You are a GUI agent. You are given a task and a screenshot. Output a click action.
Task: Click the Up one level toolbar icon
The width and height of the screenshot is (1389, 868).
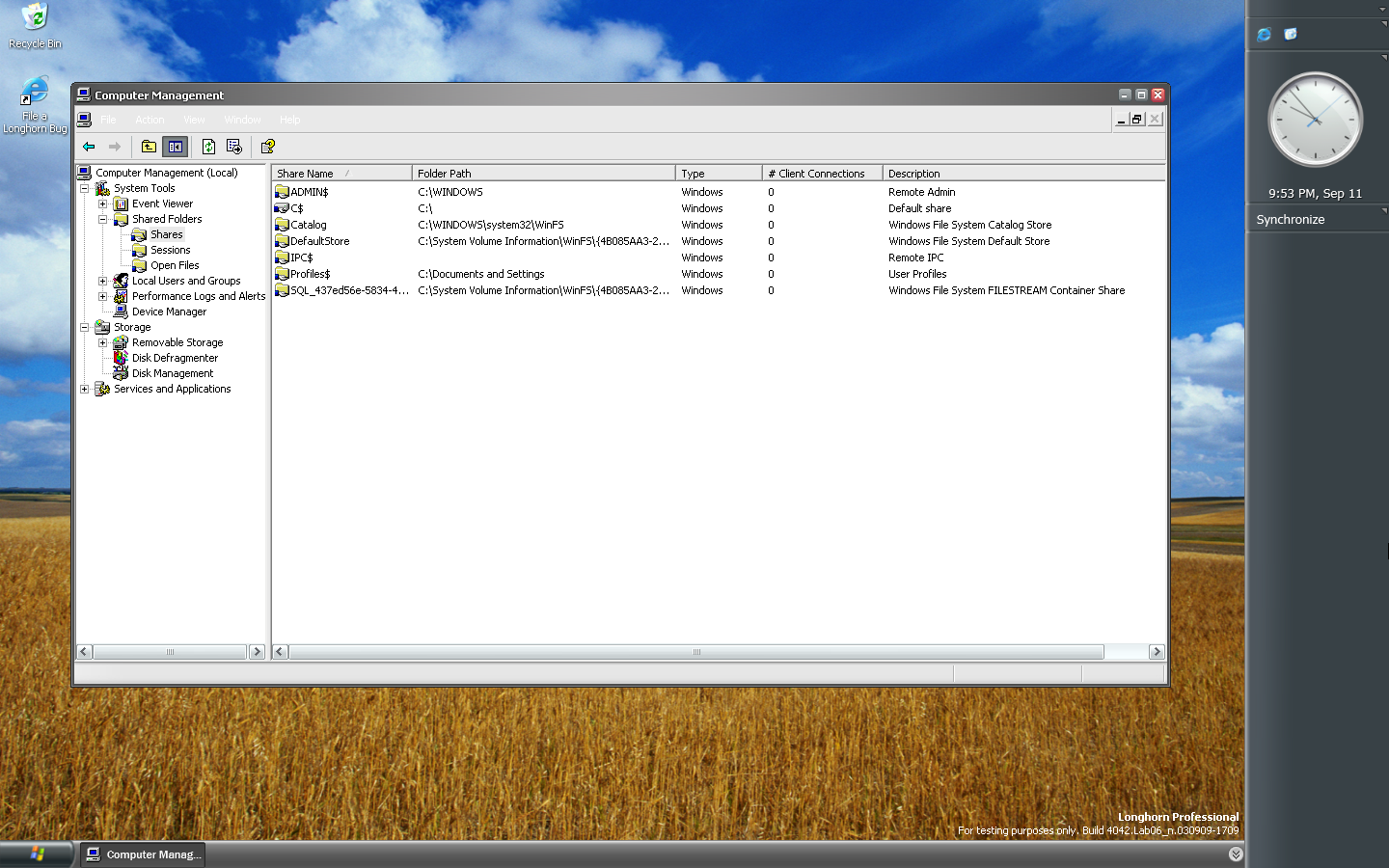coord(149,147)
